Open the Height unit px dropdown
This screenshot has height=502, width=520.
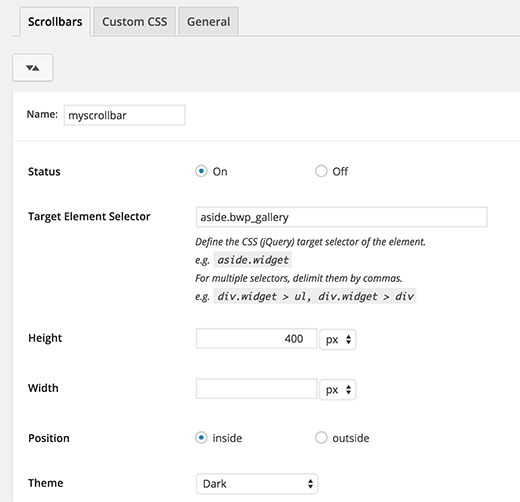pos(338,339)
